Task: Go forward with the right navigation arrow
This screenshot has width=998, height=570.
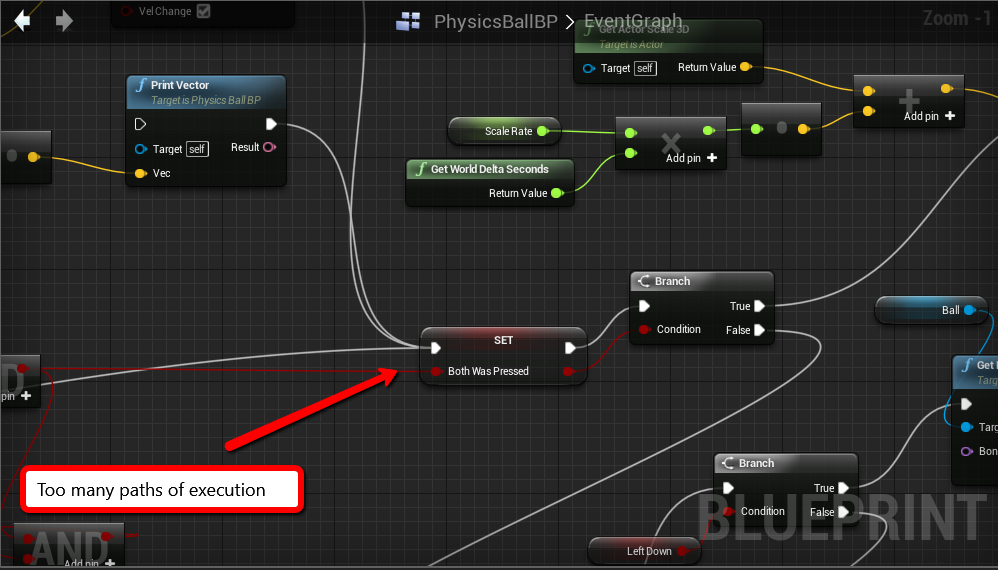Action: click(x=64, y=20)
